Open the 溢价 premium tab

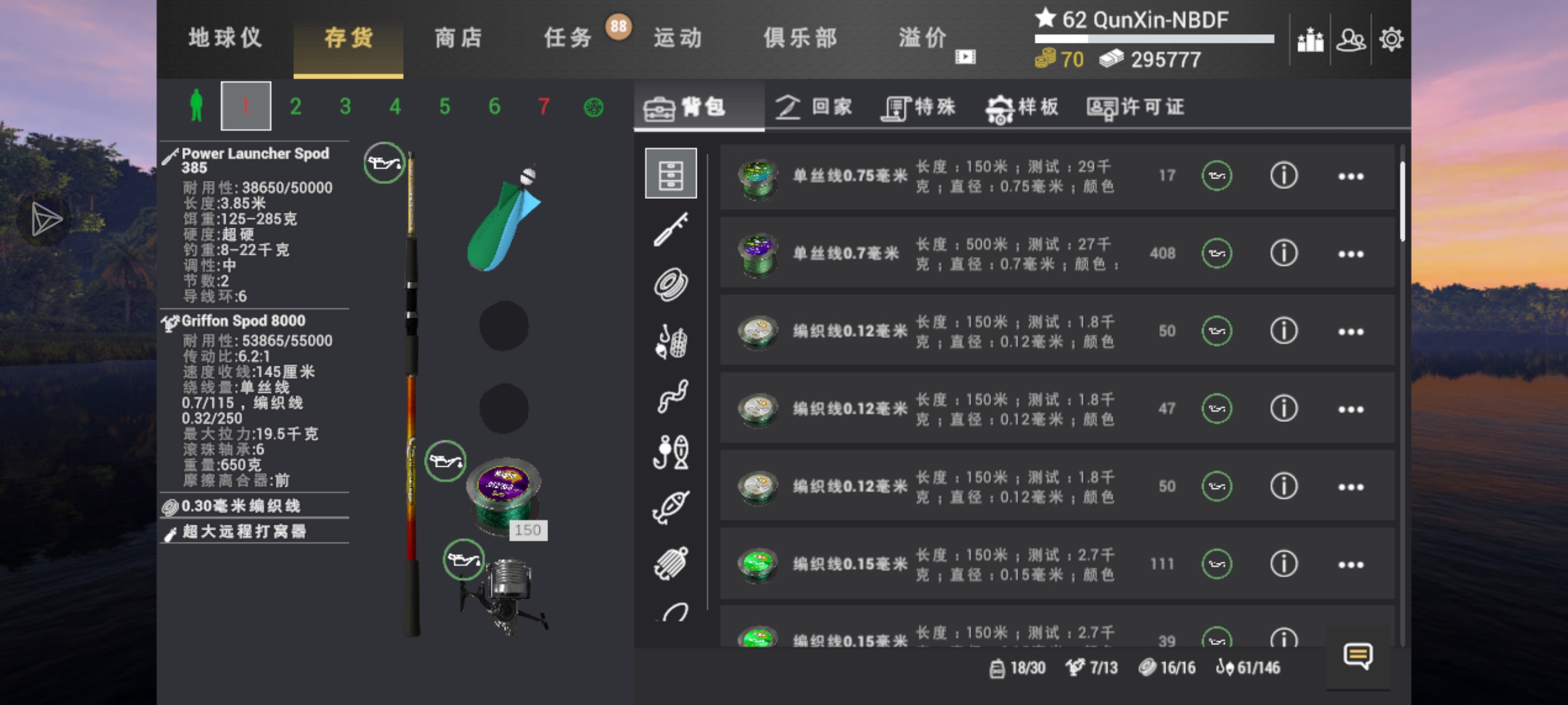[x=923, y=38]
